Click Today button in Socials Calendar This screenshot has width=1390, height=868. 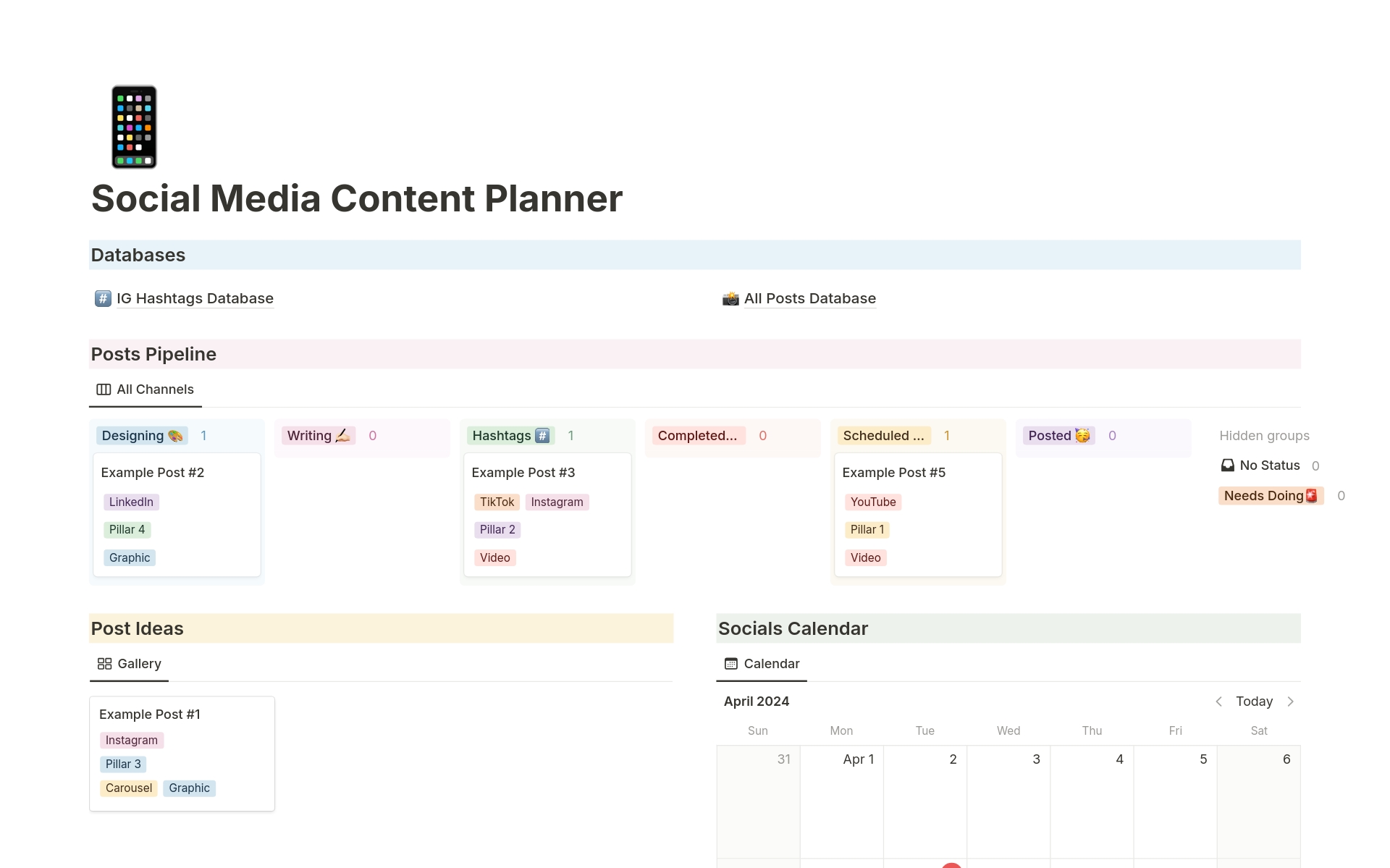(x=1254, y=700)
